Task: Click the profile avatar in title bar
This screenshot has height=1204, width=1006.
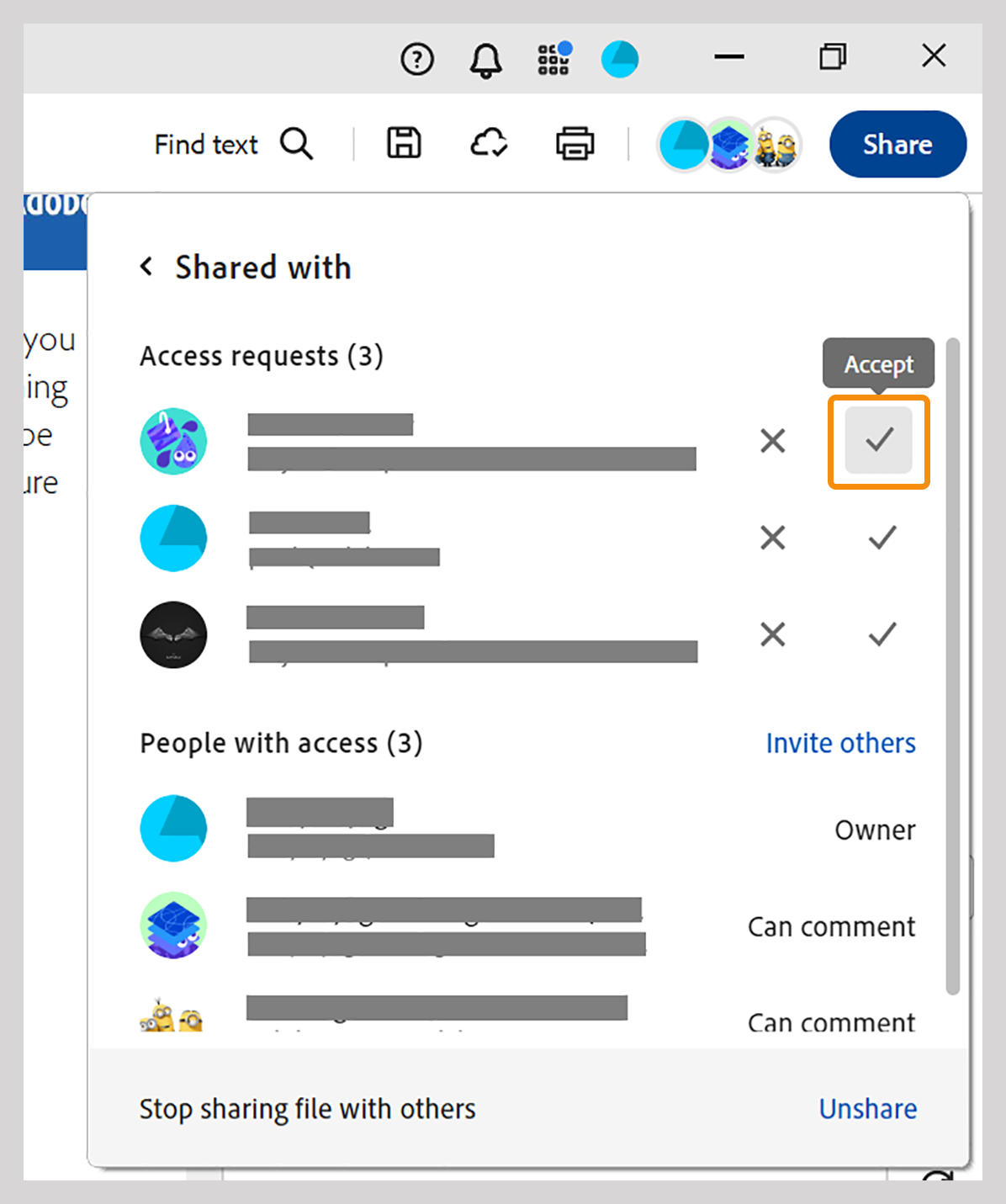Action: click(620, 60)
